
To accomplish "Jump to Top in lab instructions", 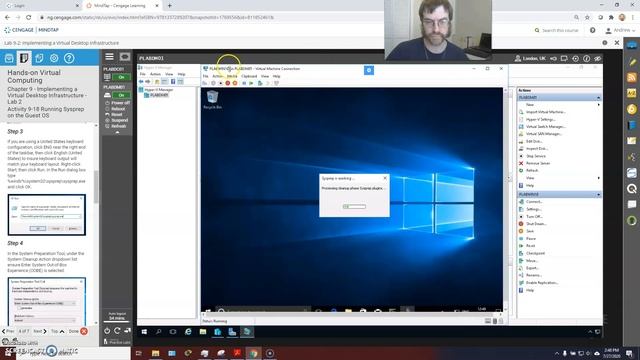I will click(57, 331).
